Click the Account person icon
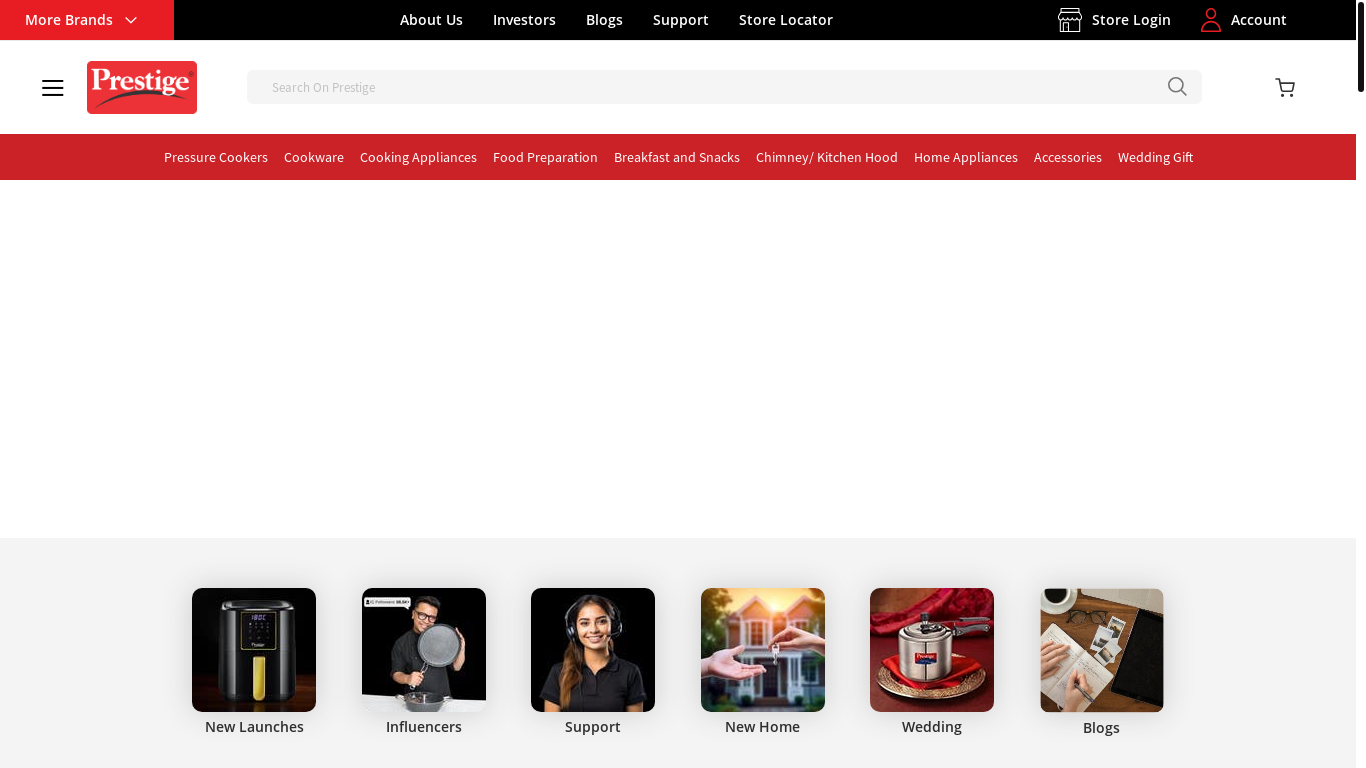1366x768 pixels. coord(1211,20)
